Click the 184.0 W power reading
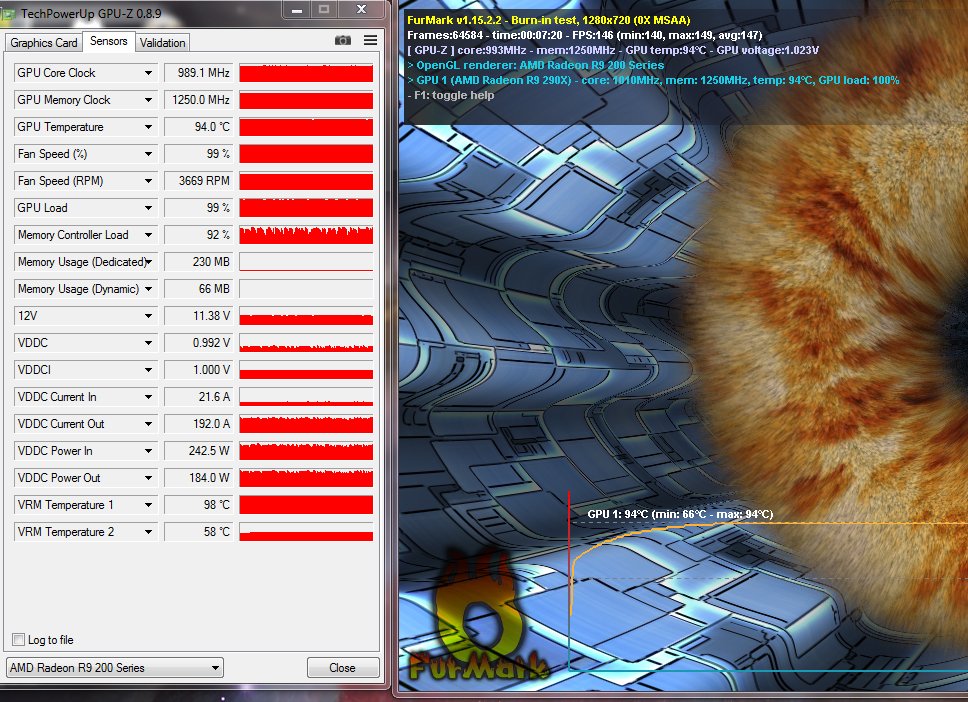Image resolution: width=968 pixels, height=702 pixels. pos(199,478)
